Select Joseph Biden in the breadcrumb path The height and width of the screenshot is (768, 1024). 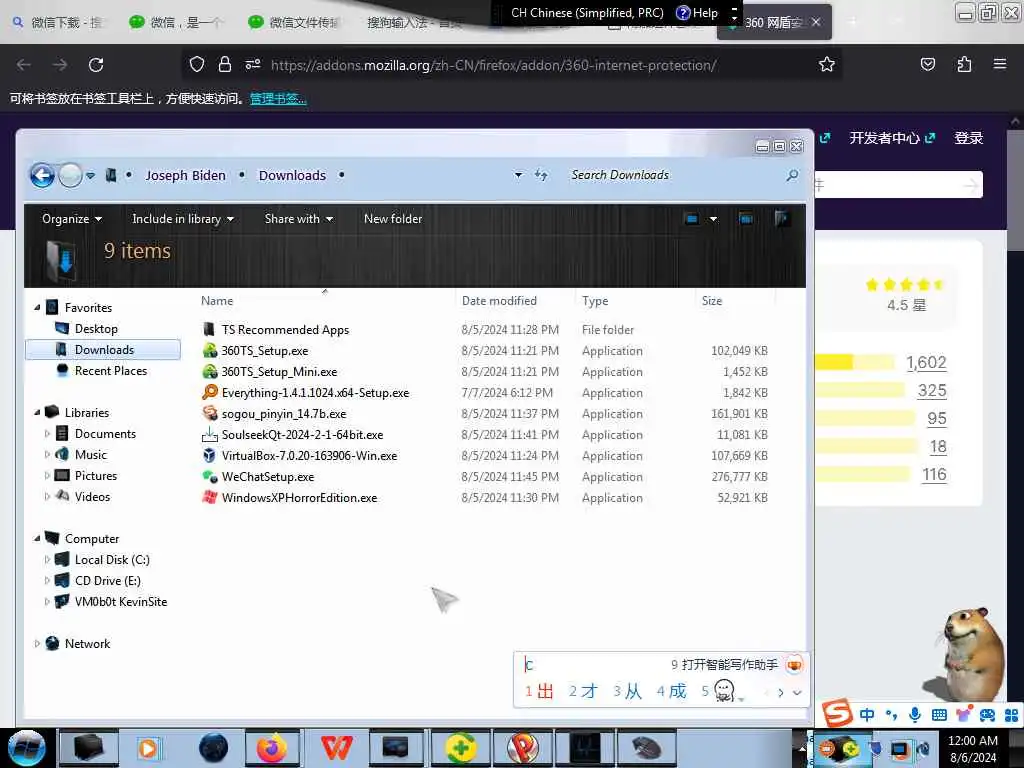[185, 176]
